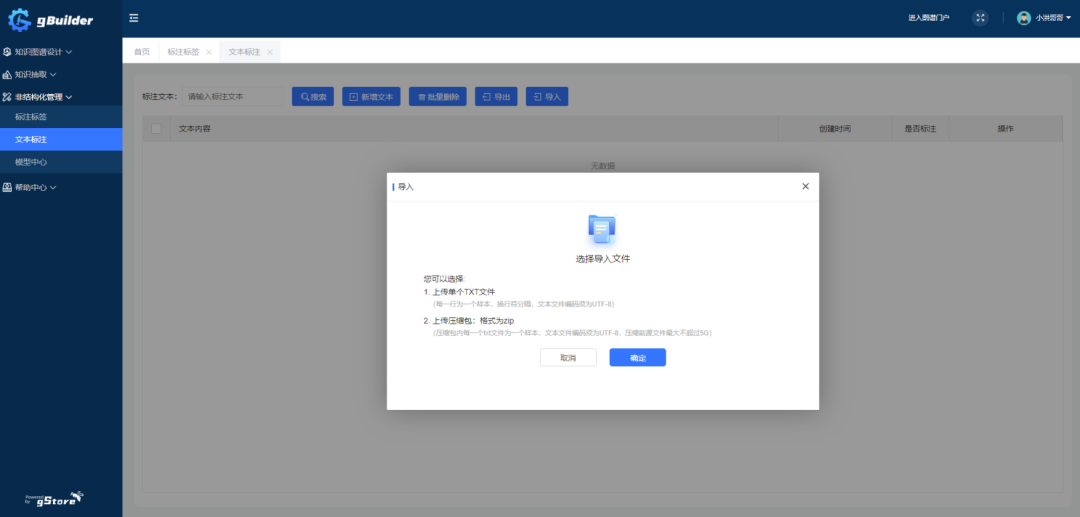
Task: Switch to 文本标注 tab
Action: [x=244, y=52]
